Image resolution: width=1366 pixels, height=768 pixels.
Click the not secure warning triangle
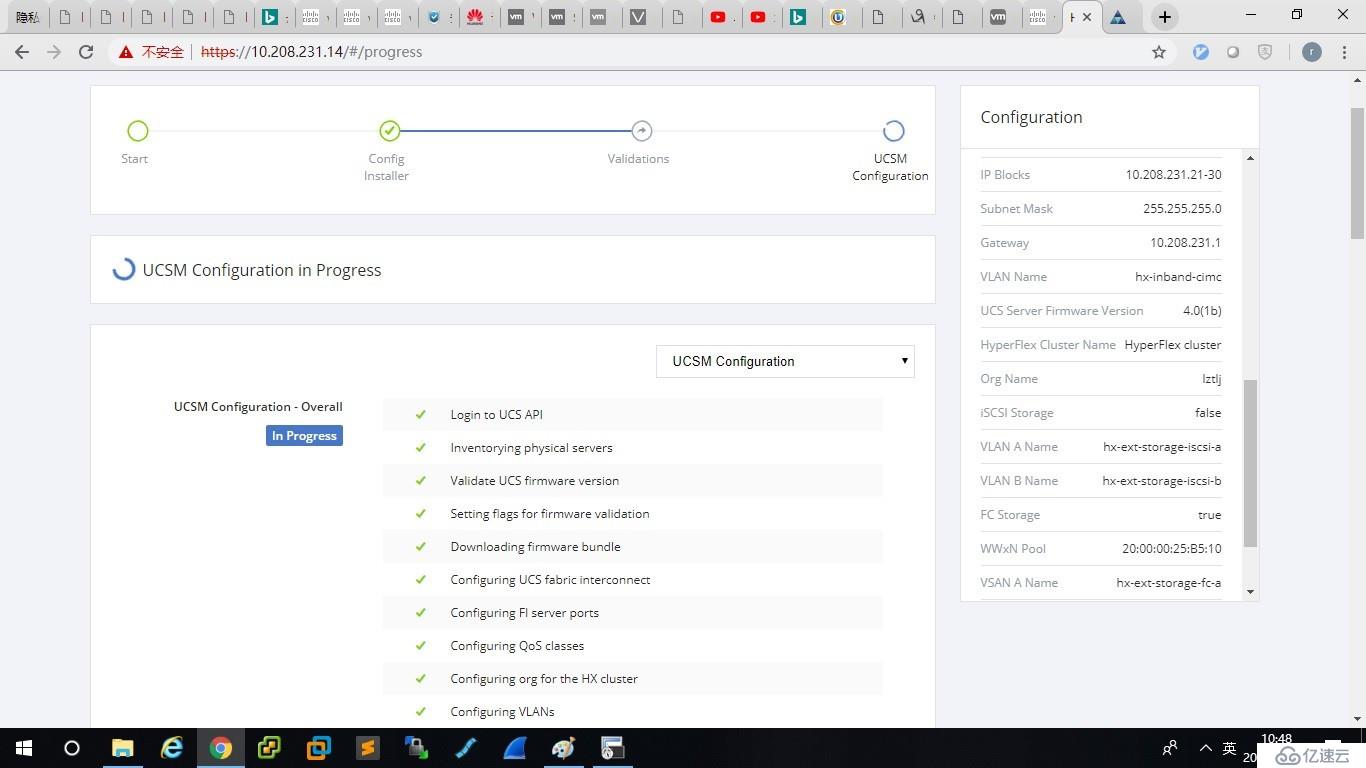[126, 52]
